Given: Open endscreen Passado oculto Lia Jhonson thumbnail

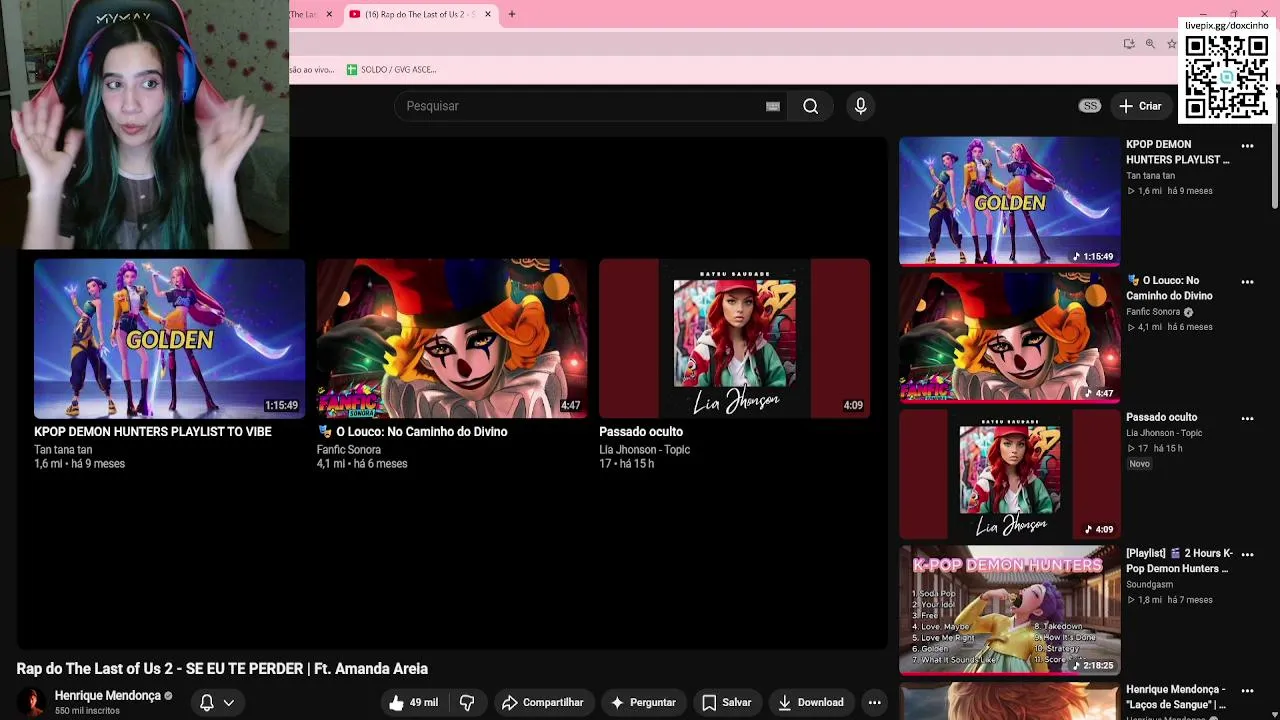Looking at the screenshot, I should (735, 339).
